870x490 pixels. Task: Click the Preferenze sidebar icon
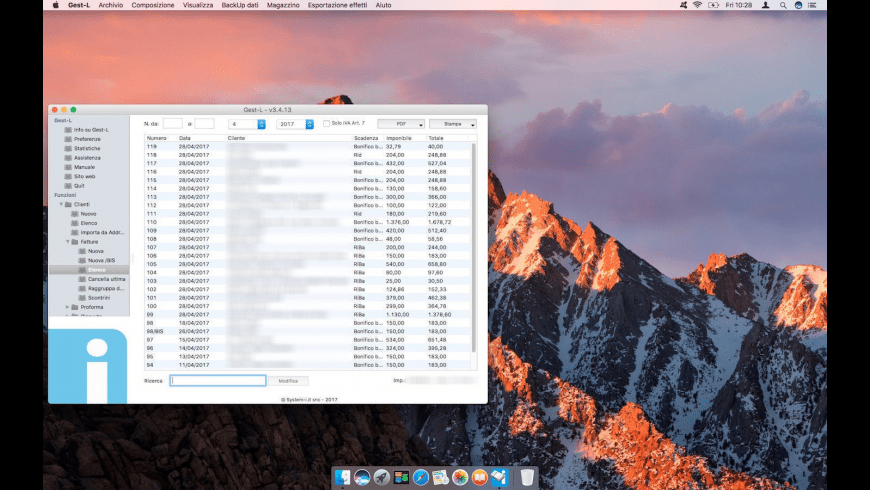coord(68,139)
